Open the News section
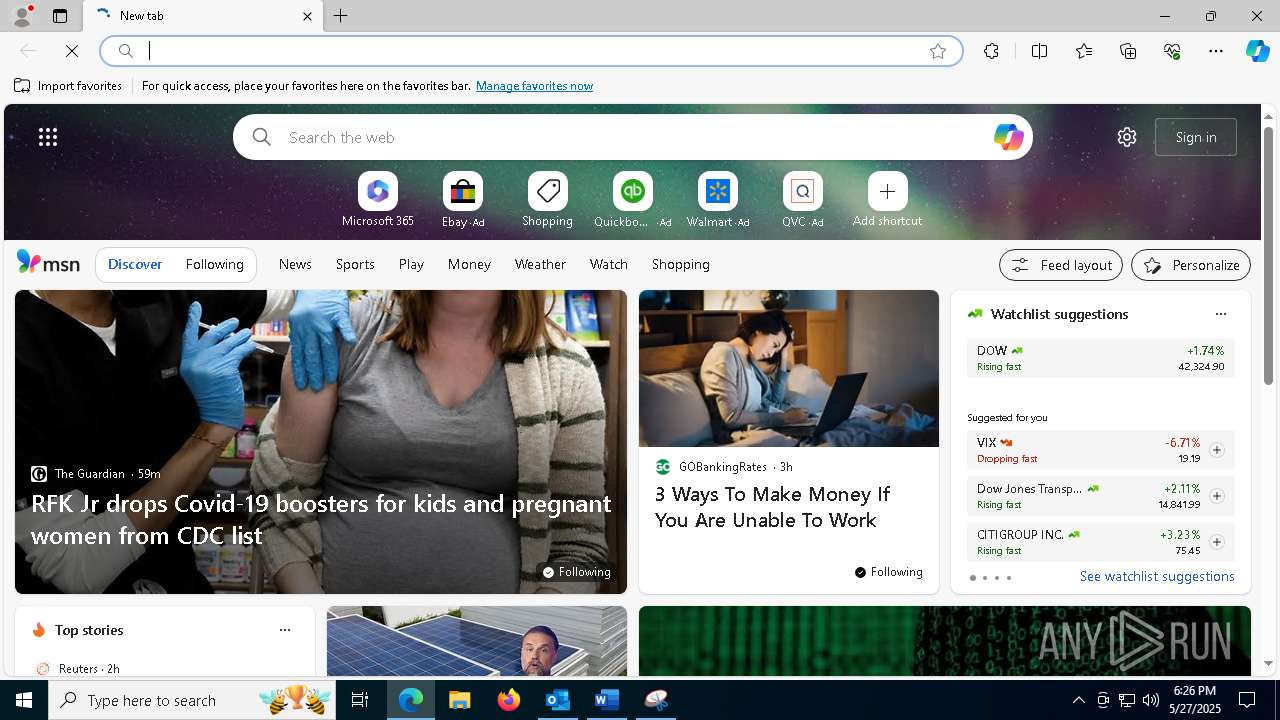Viewport: 1280px width, 720px height. [295, 264]
